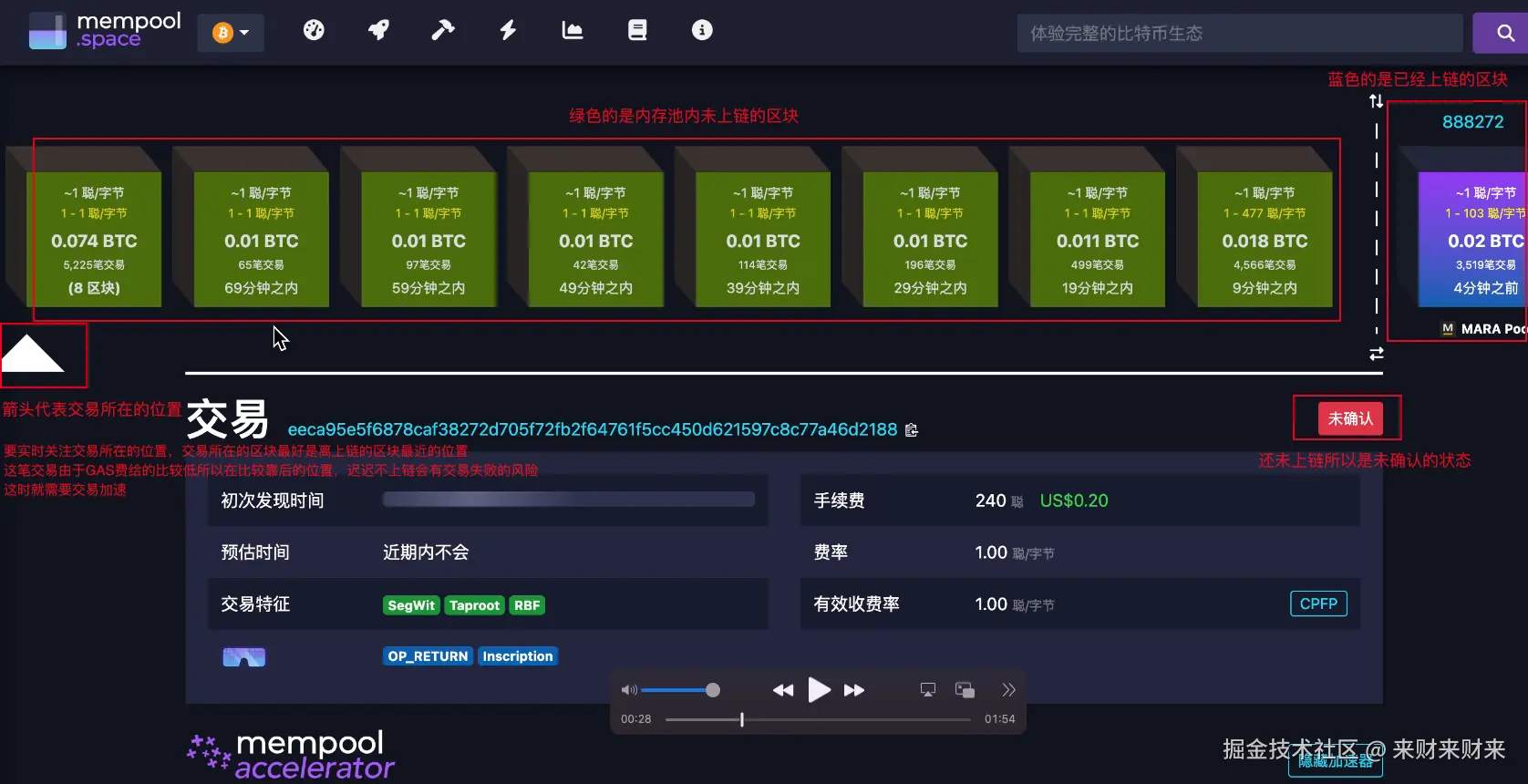This screenshot has height=784, width=1528.
Task: Adjust the video volume slider
Action: click(680, 690)
